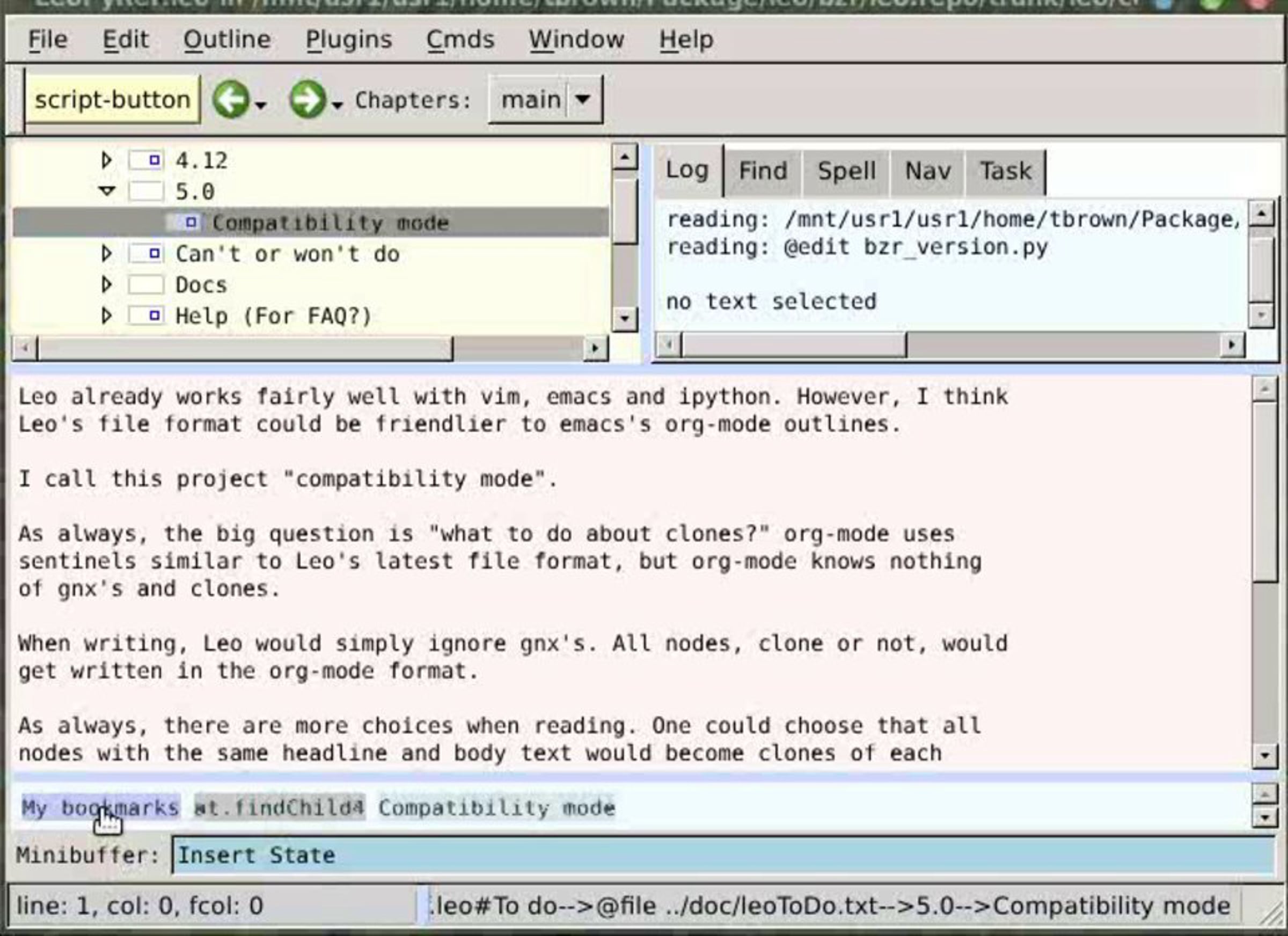Open the My bookmarks bookmark

click(x=100, y=807)
